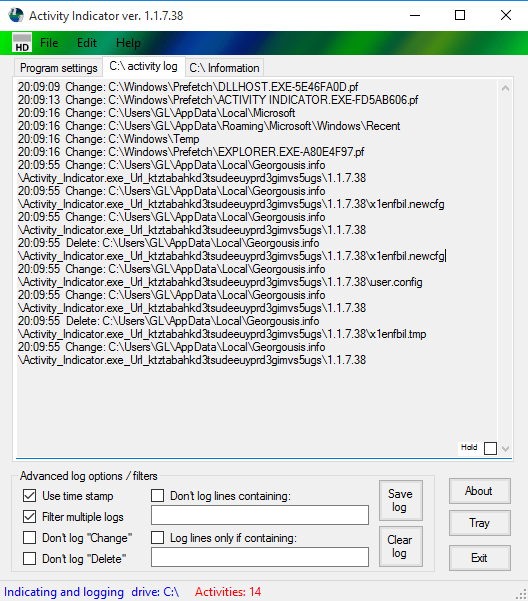
Task: Open the About dialog button
Action: click(x=480, y=491)
